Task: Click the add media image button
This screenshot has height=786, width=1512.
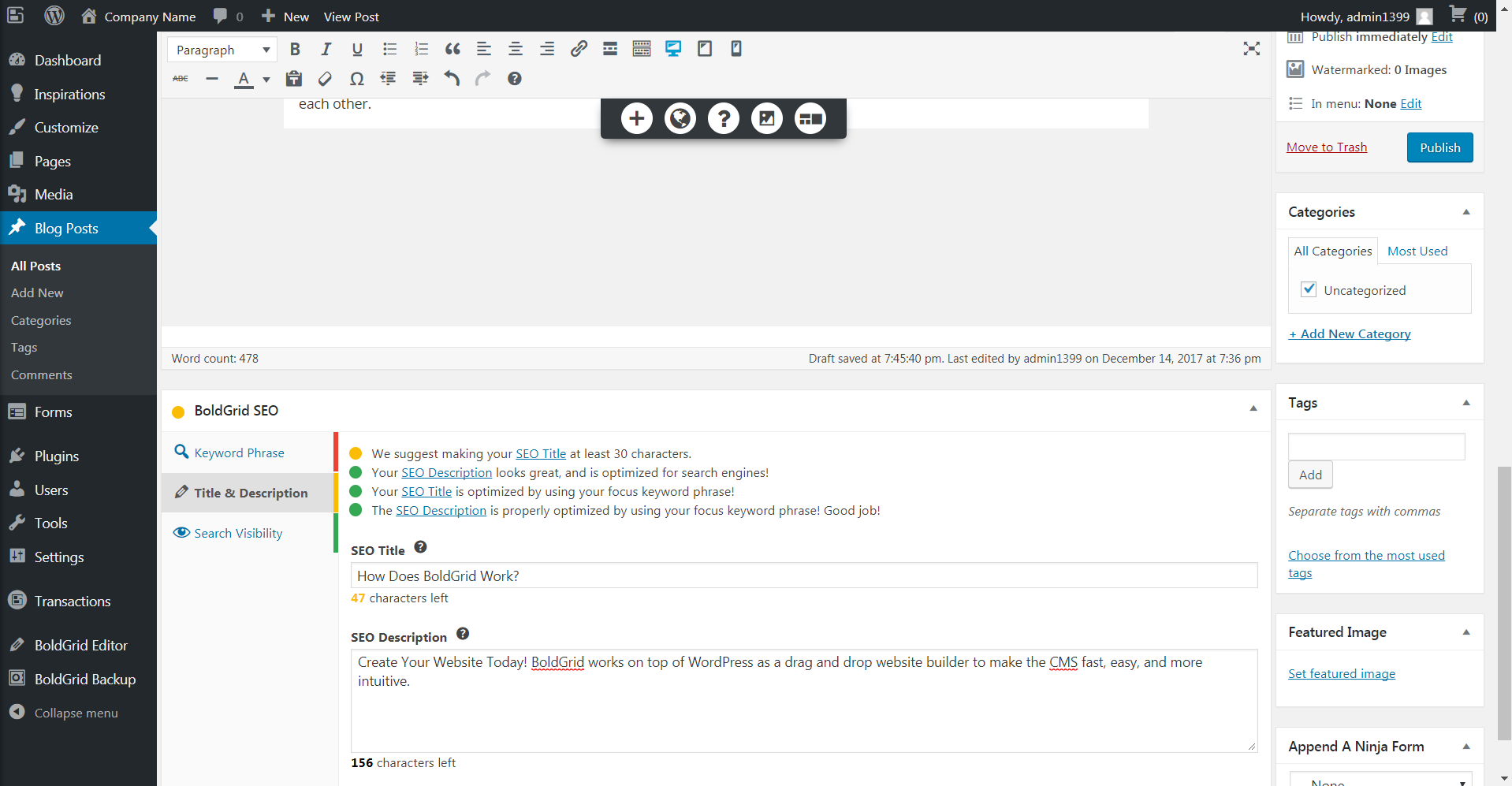Action: (x=767, y=119)
